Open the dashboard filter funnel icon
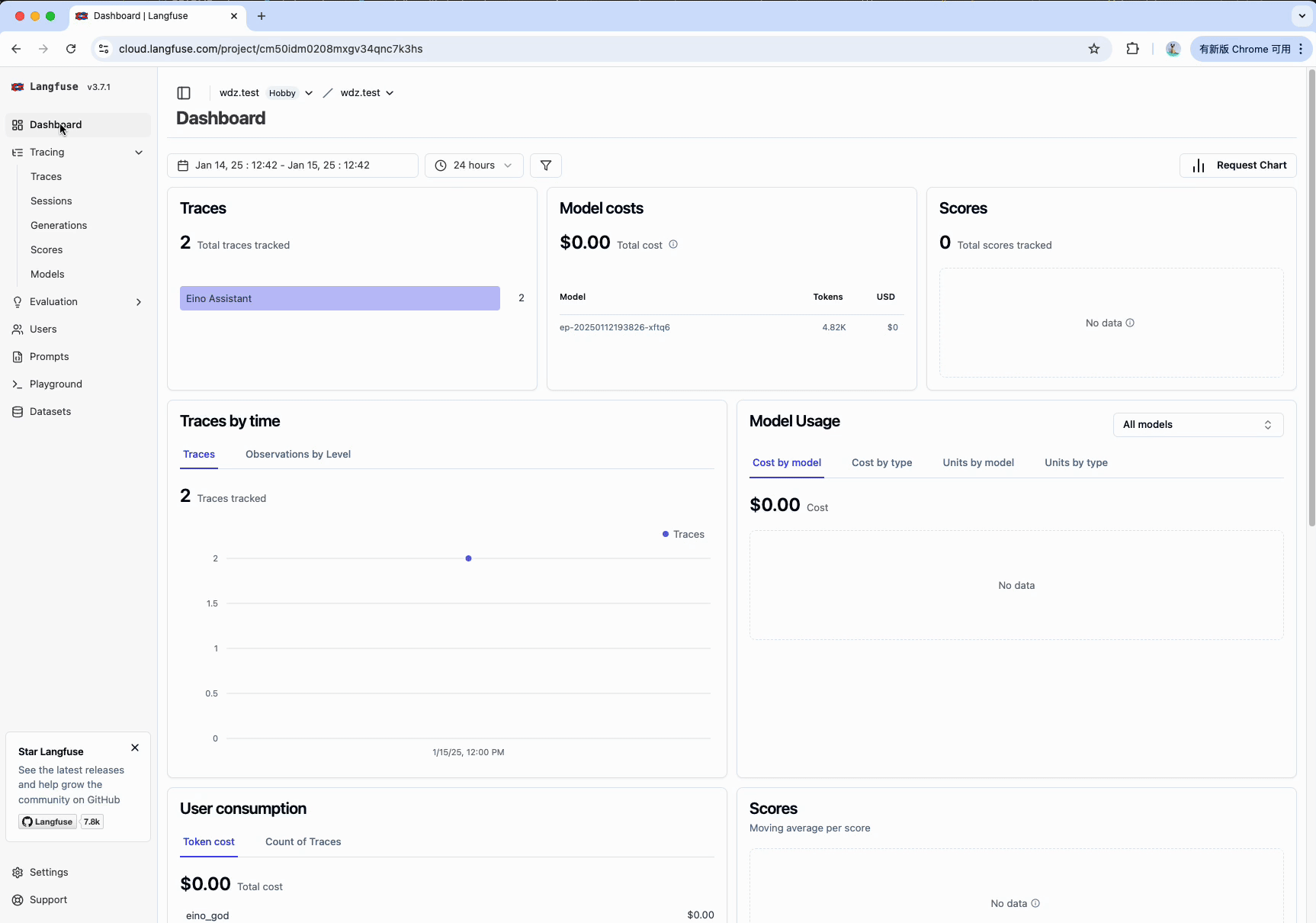This screenshot has width=1316, height=923. click(546, 166)
